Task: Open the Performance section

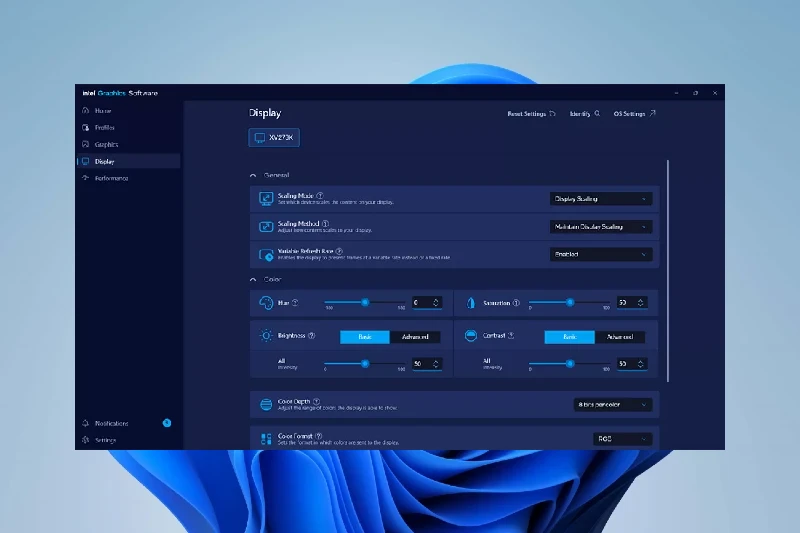Action: [110, 178]
